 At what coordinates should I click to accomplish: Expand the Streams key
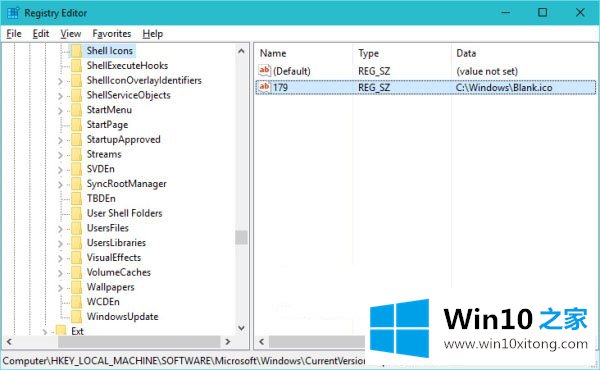click(x=60, y=155)
